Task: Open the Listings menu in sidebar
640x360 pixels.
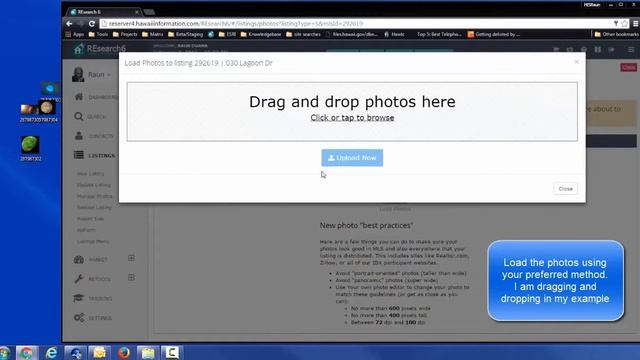Action: coord(95,155)
